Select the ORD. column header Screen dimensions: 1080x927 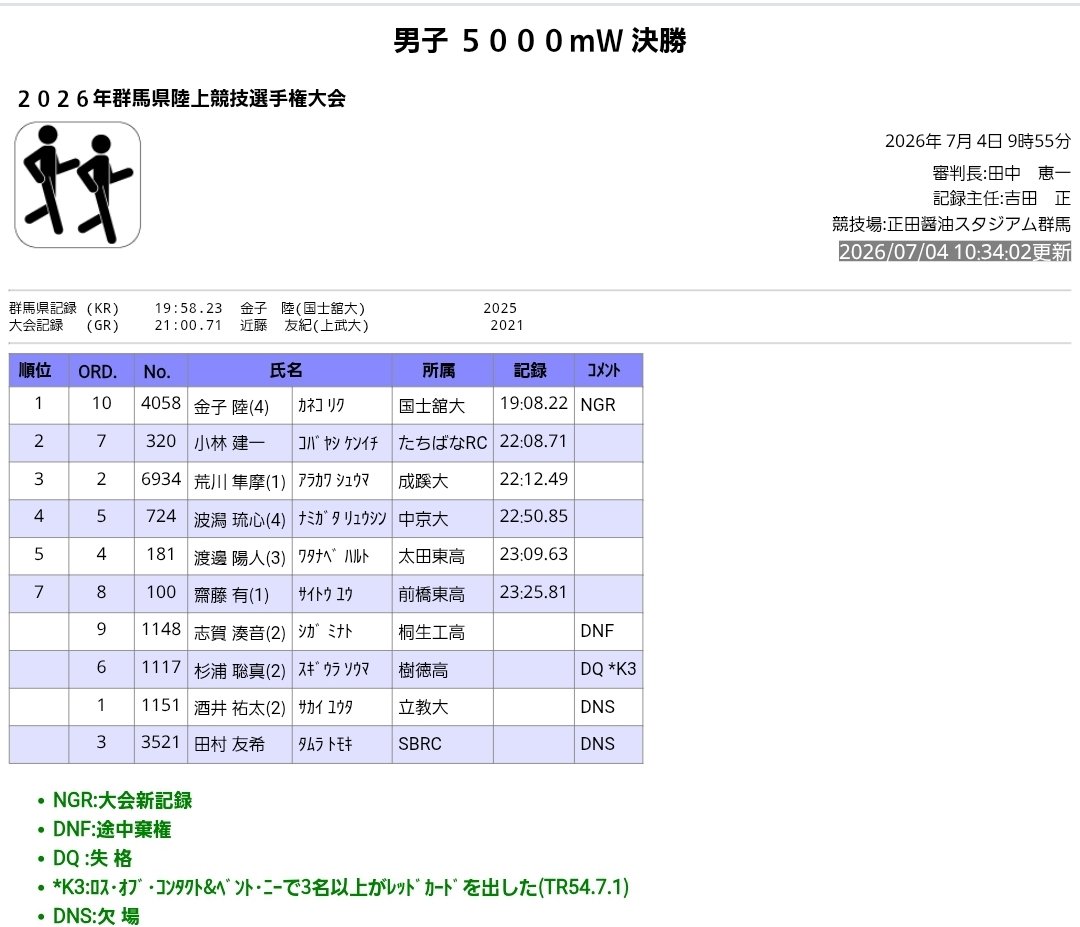(x=101, y=371)
